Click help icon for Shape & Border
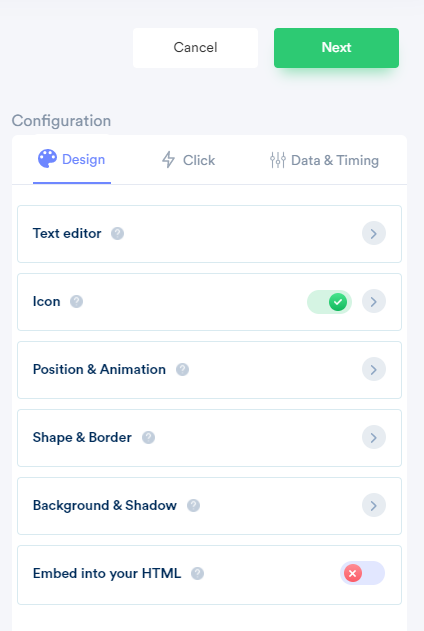Image resolution: width=424 pixels, height=631 pixels. pos(148,437)
